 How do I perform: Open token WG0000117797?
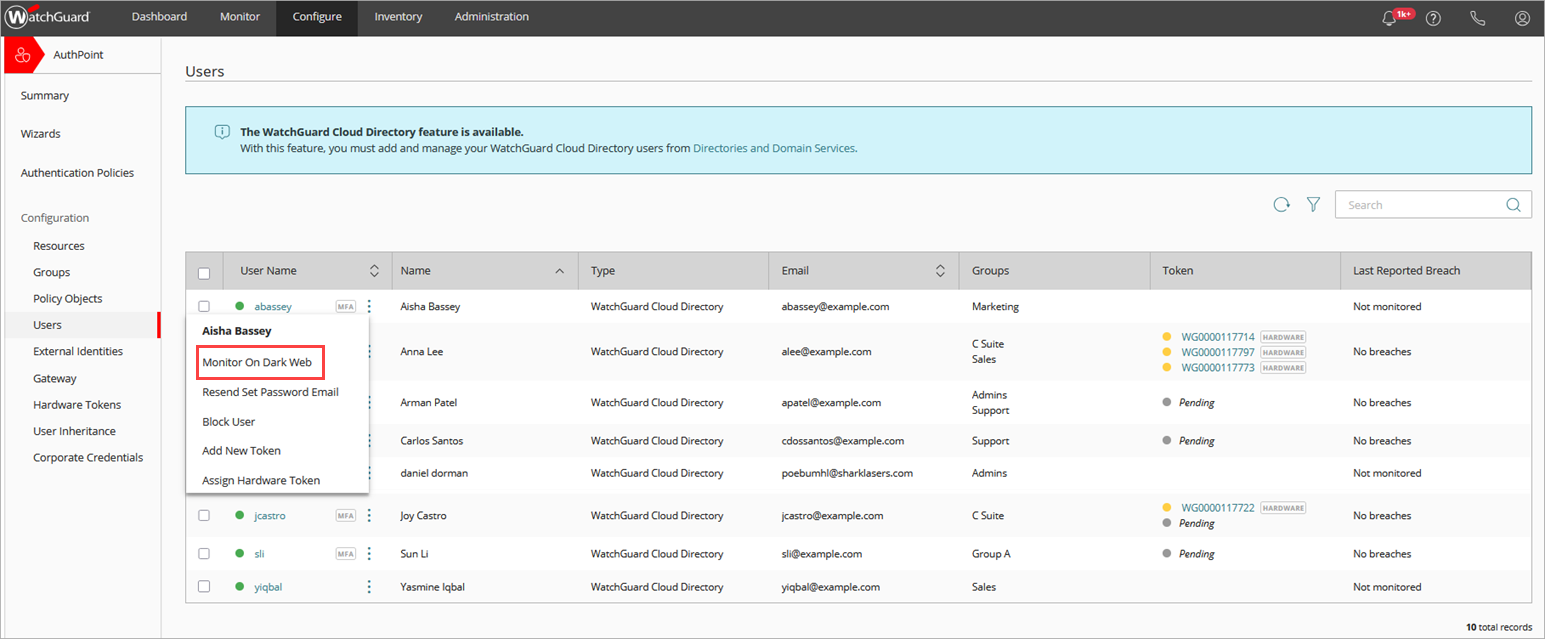[x=1218, y=352]
